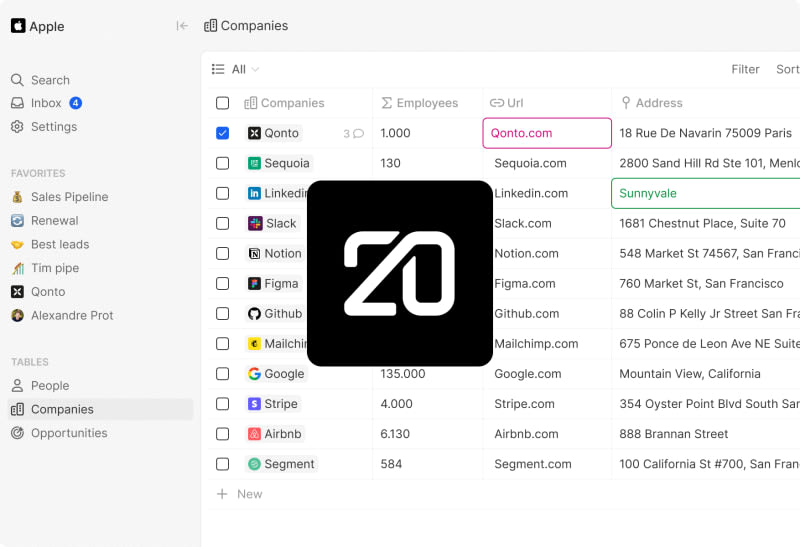Open the Sales Pipeline favorite
800x547 pixels.
point(69,197)
